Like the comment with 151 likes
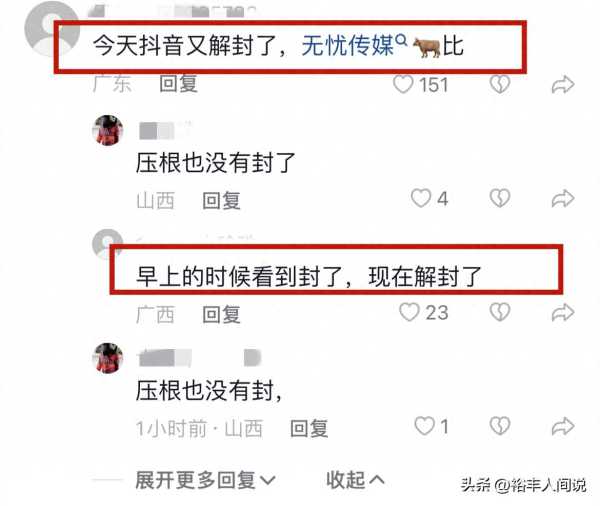600x506 pixels. coord(403,84)
